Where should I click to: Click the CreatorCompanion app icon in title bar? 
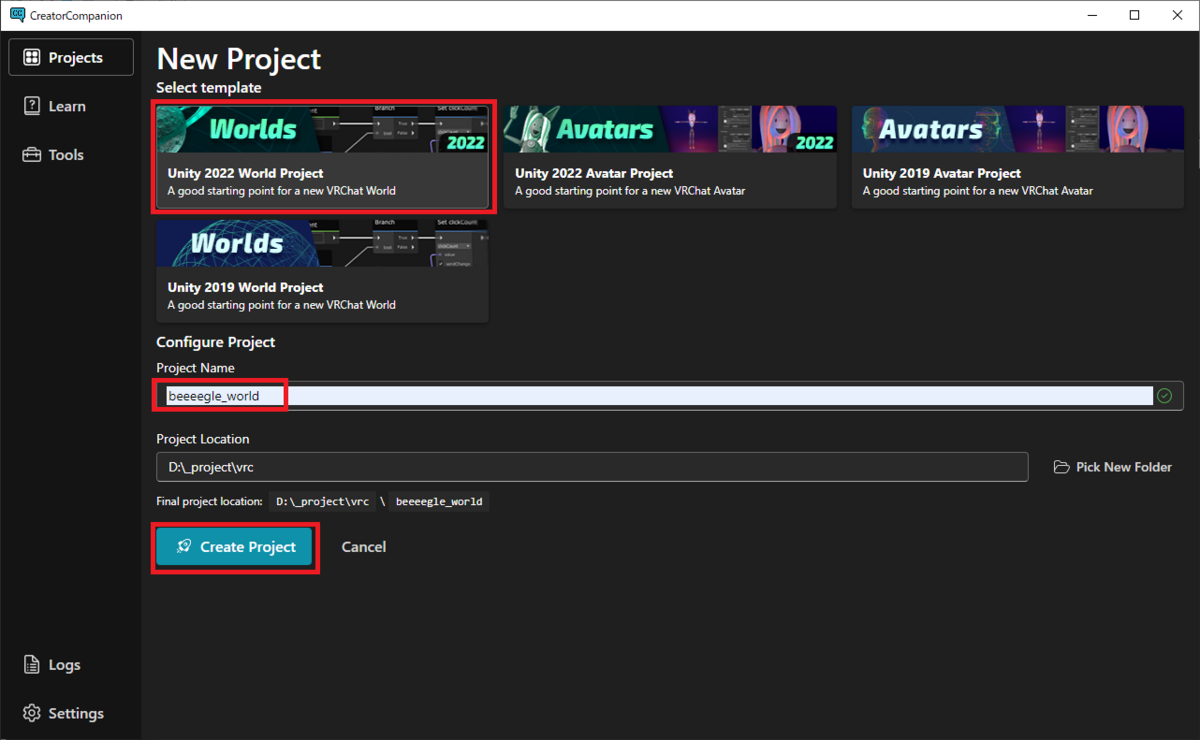17,15
